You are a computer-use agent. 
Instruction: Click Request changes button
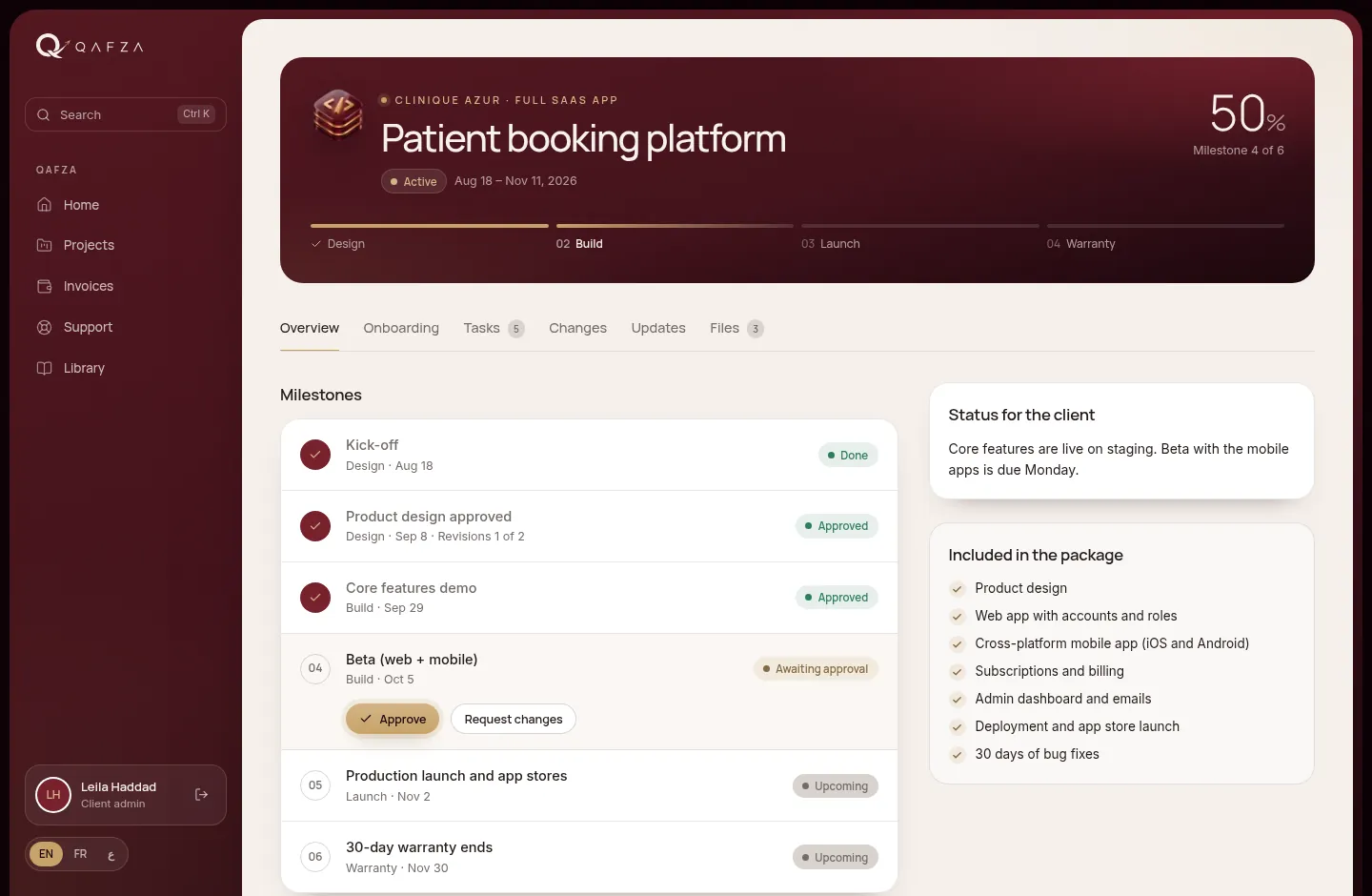point(514,719)
